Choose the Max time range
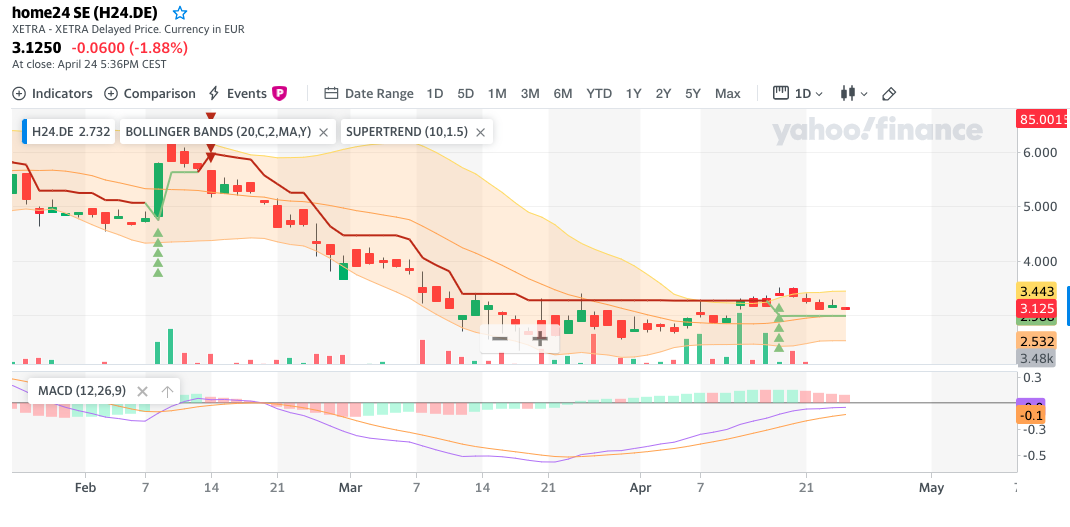1070x527 pixels. (x=728, y=93)
